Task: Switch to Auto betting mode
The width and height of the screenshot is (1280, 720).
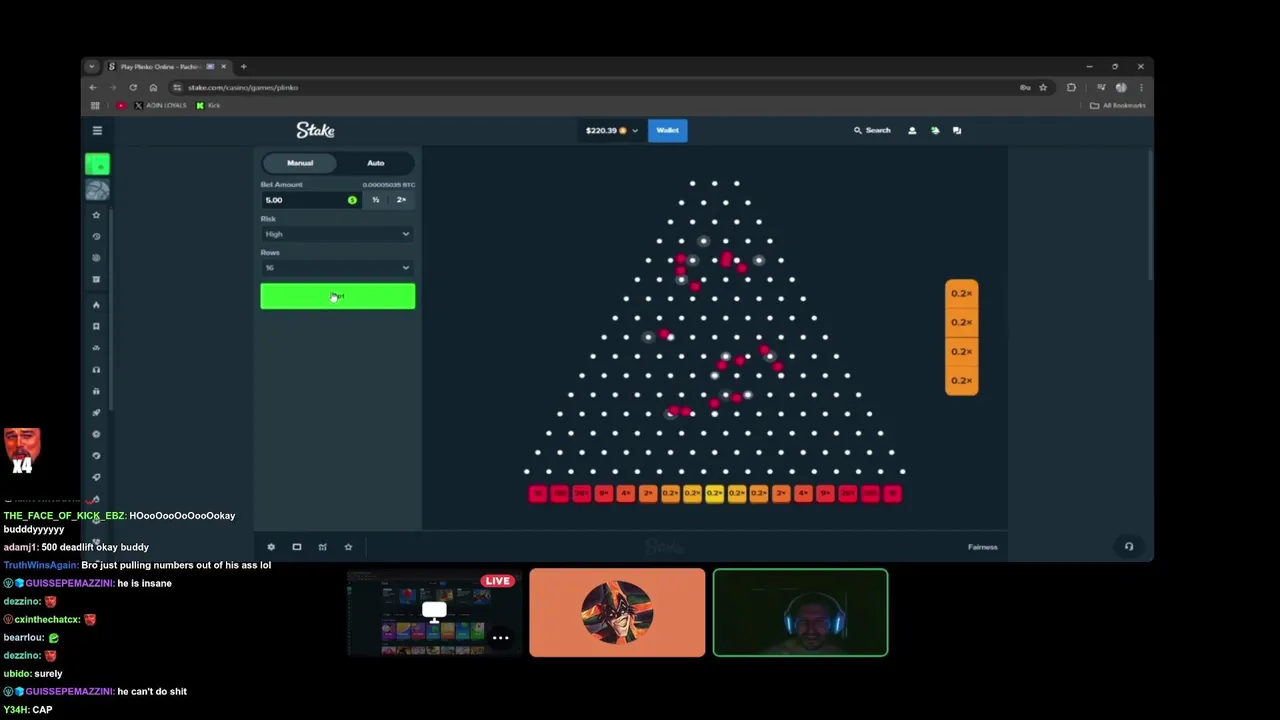Action: pos(375,163)
